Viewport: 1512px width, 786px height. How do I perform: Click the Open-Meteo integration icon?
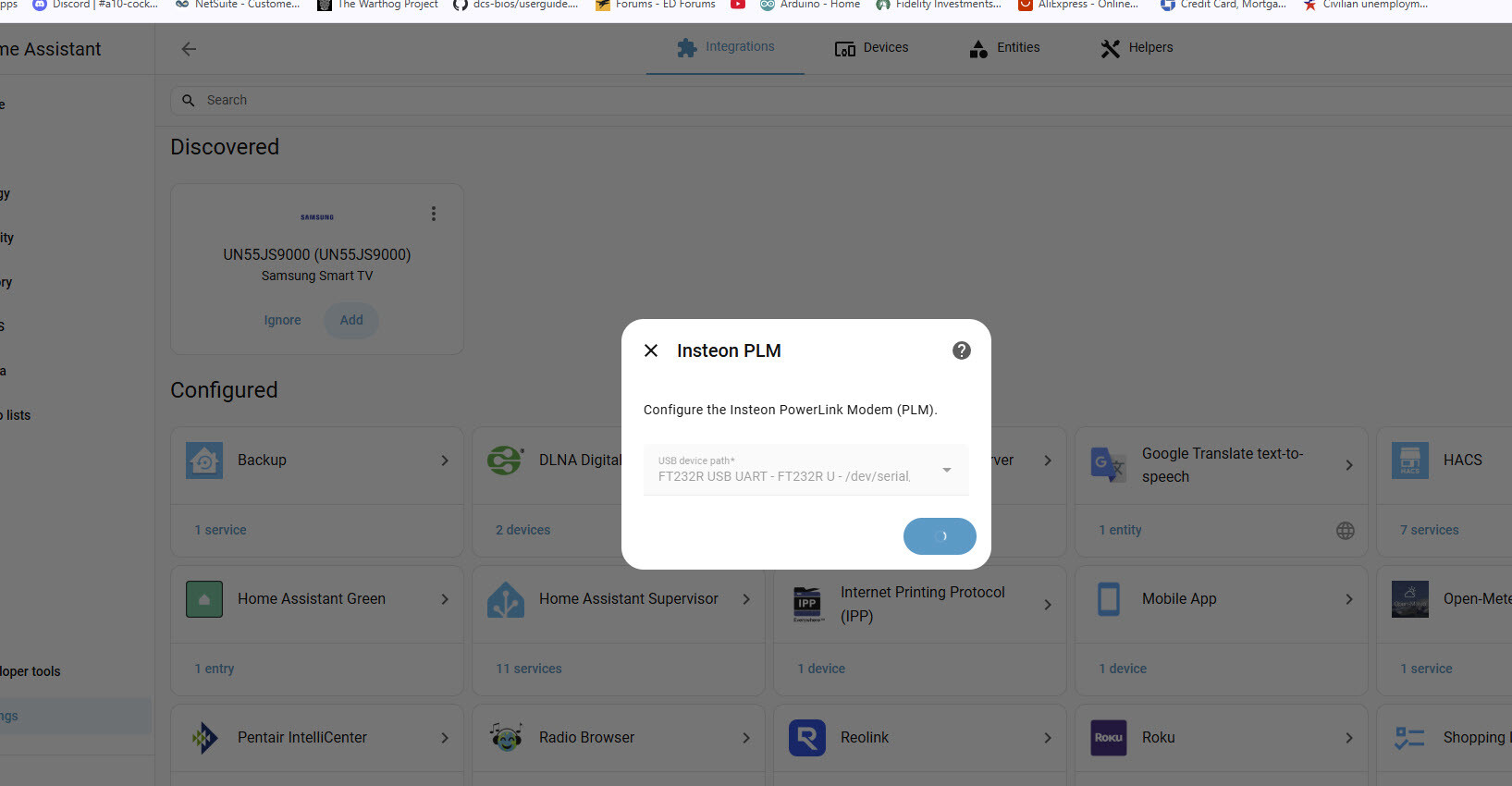[1410, 599]
